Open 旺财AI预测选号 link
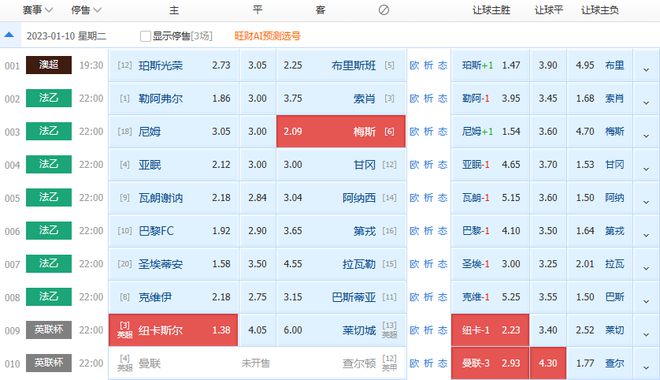The image size is (660, 380). [267, 36]
